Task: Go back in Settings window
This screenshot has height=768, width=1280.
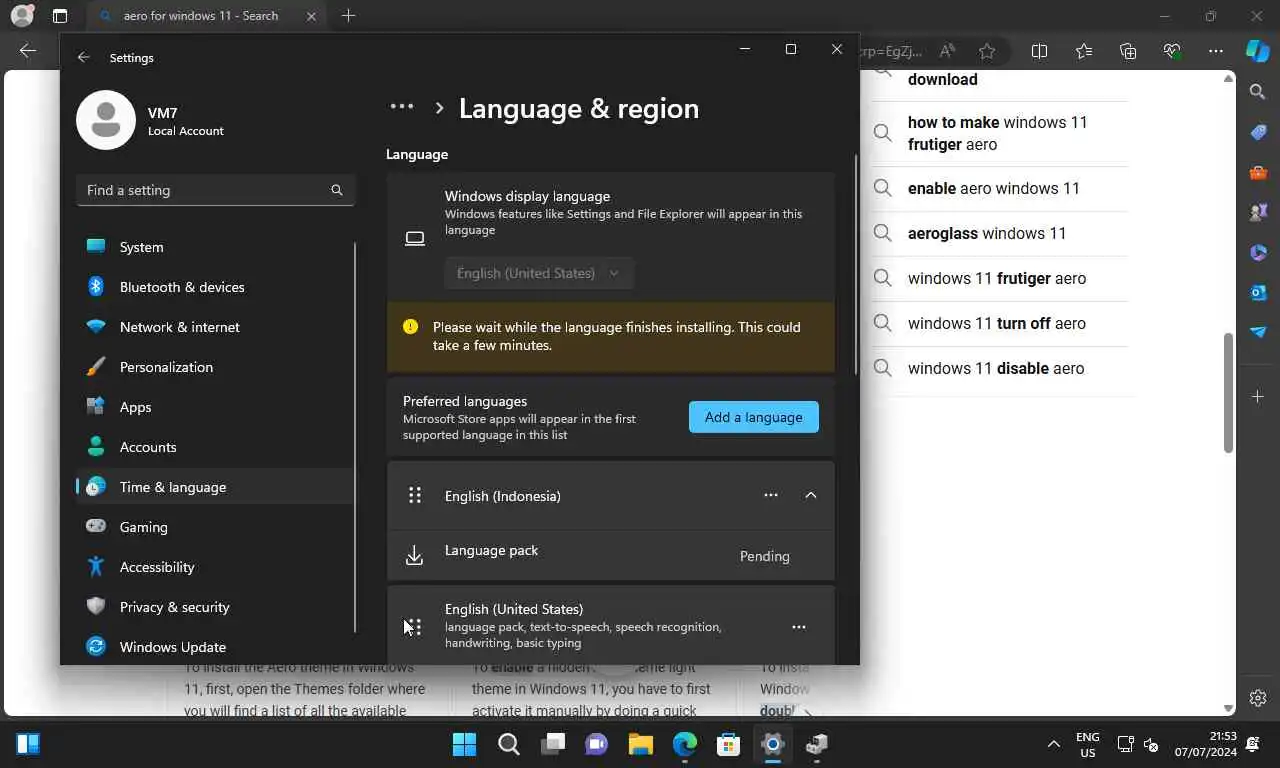Action: point(84,58)
